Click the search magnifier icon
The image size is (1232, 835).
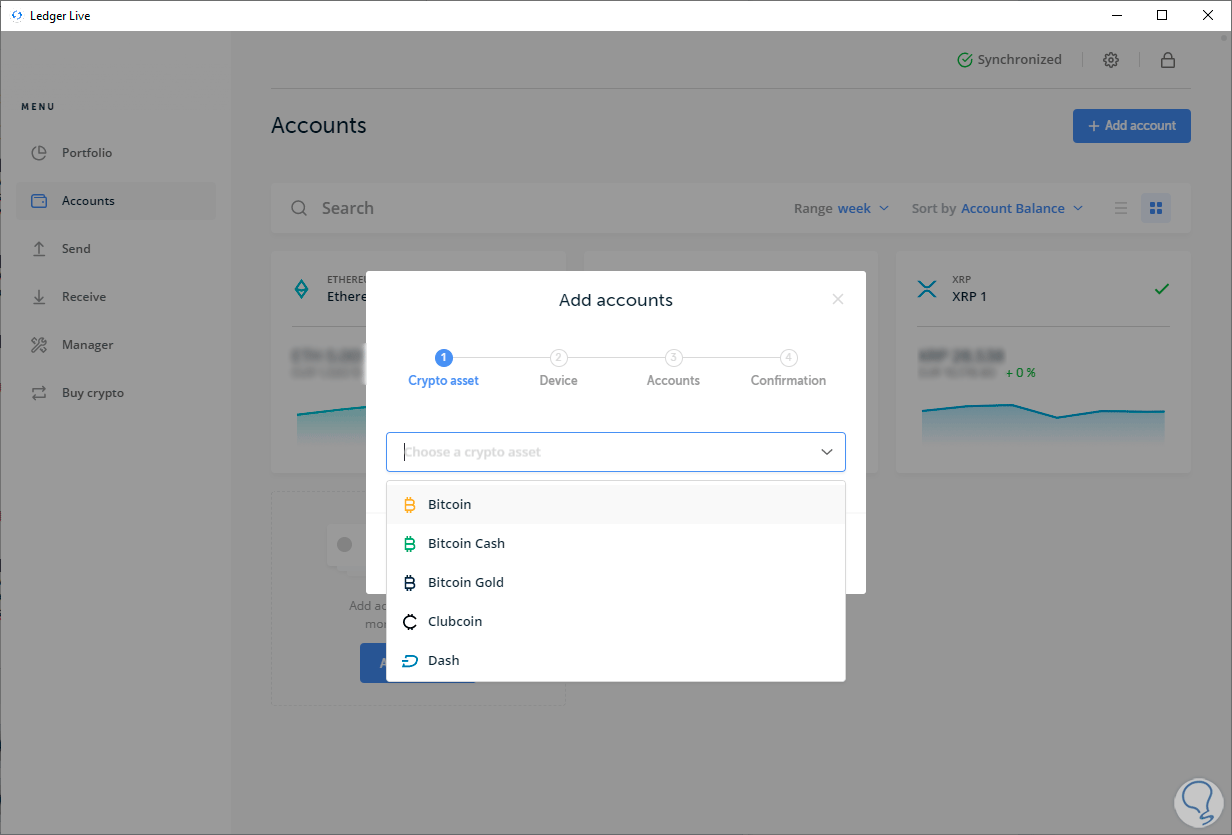coord(299,208)
